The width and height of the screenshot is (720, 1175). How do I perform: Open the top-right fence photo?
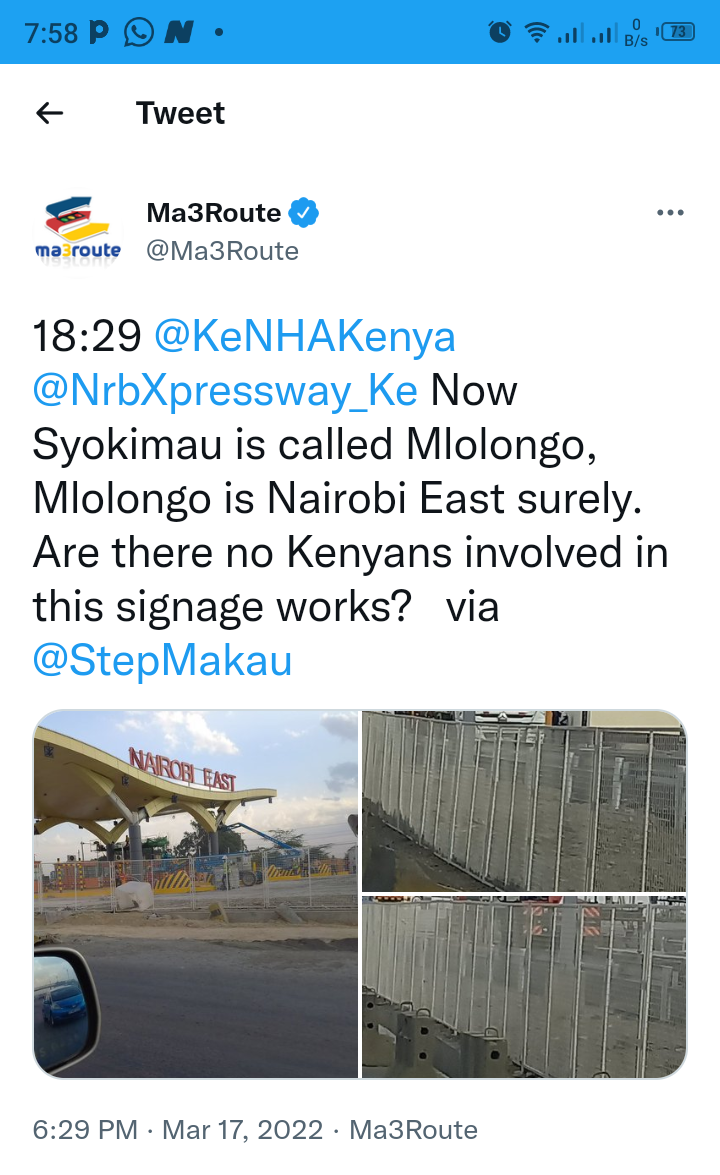click(524, 800)
